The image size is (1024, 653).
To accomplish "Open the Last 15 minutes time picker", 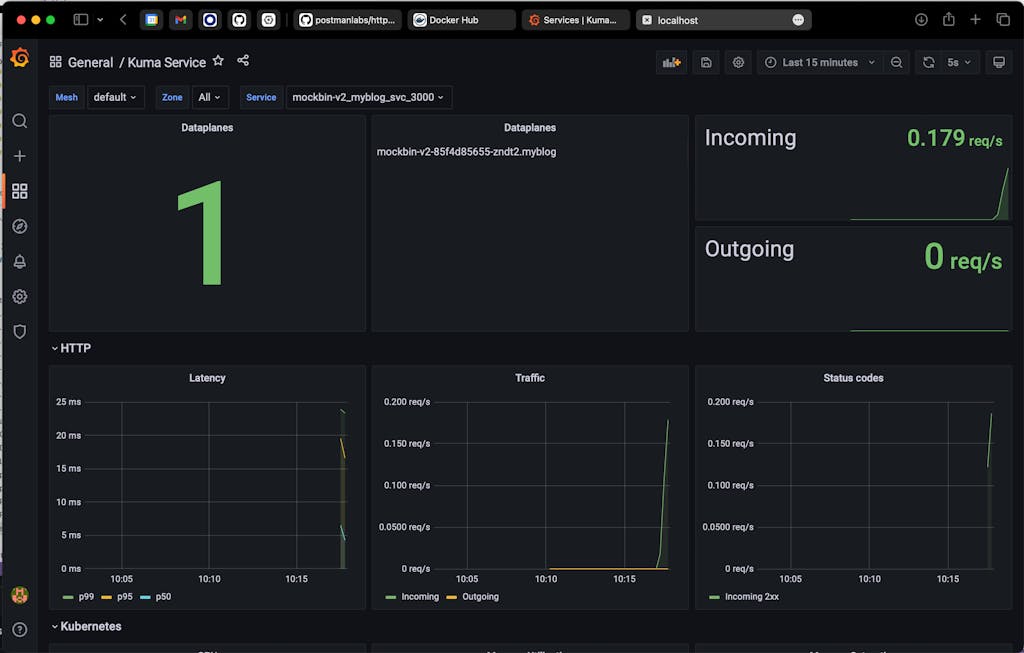I will [819, 62].
